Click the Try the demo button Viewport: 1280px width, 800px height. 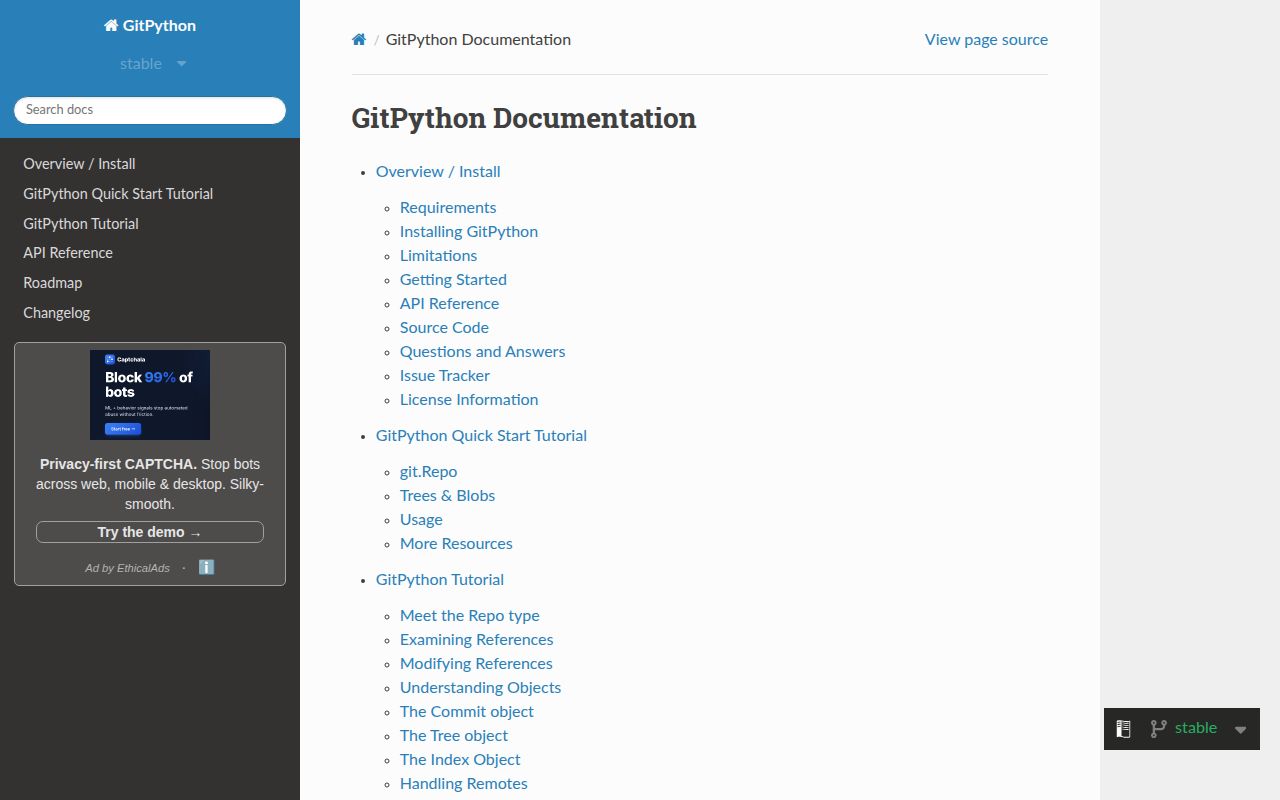pyautogui.click(x=150, y=532)
